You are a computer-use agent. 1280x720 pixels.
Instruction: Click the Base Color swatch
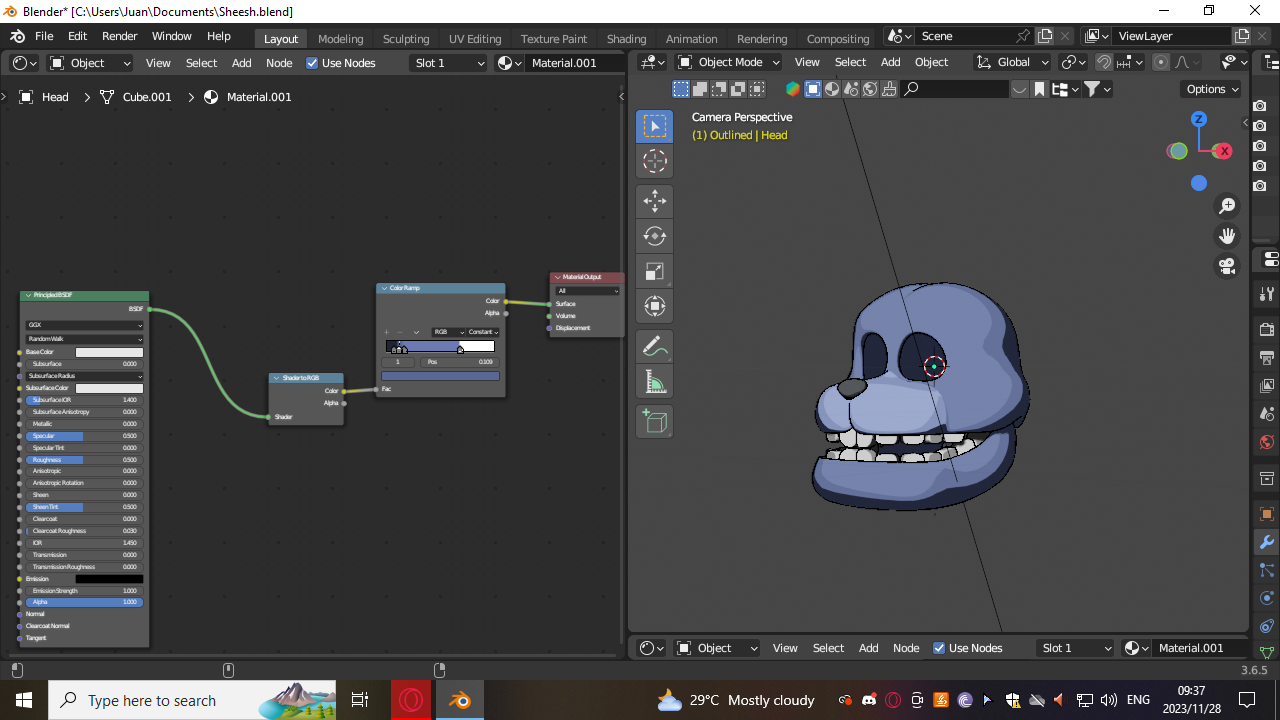point(109,352)
